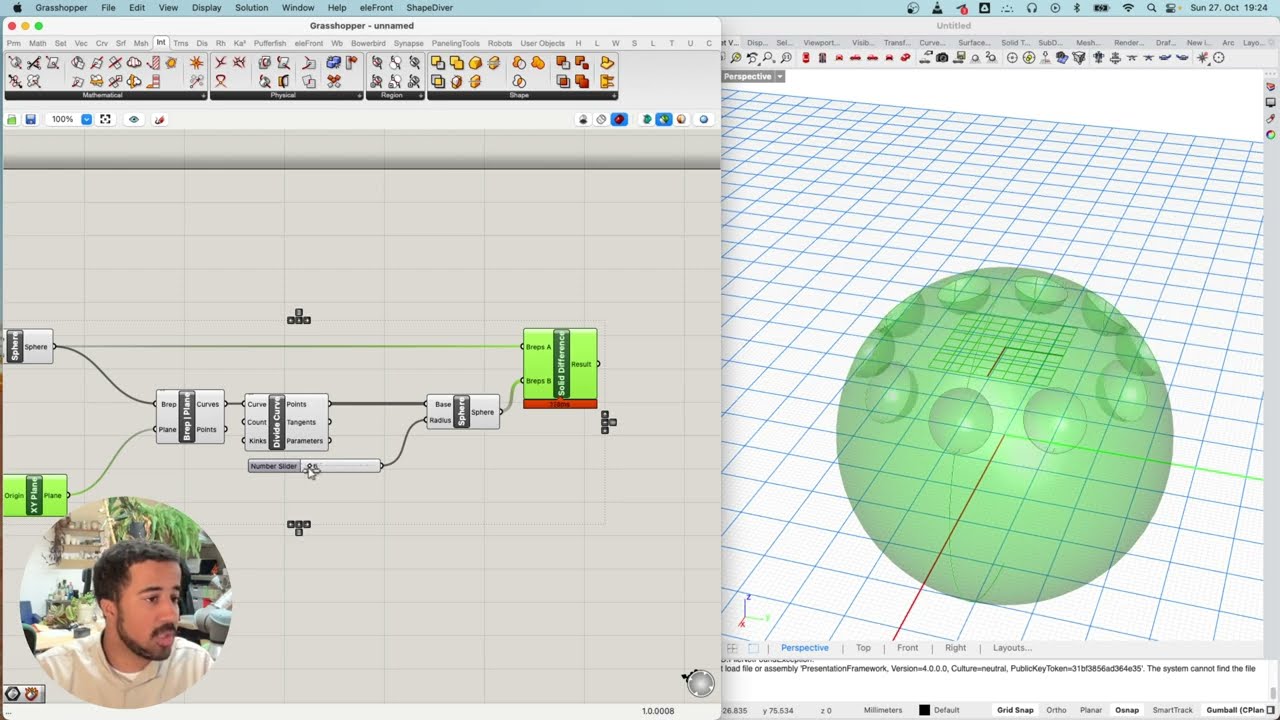Select the Sphere component beside Base and Radius
This screenshot has height=720, width=1280.
pos(462,412)
